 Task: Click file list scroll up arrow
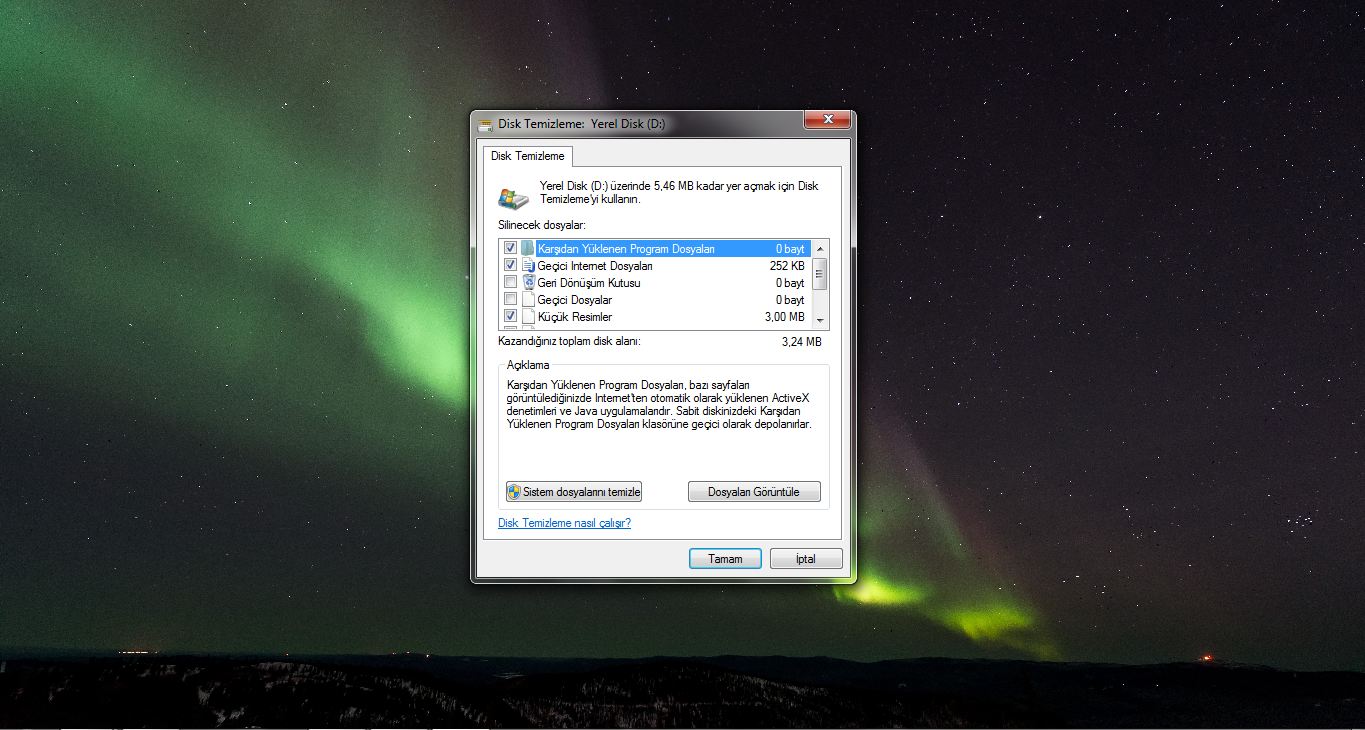(x=820, y=248)
